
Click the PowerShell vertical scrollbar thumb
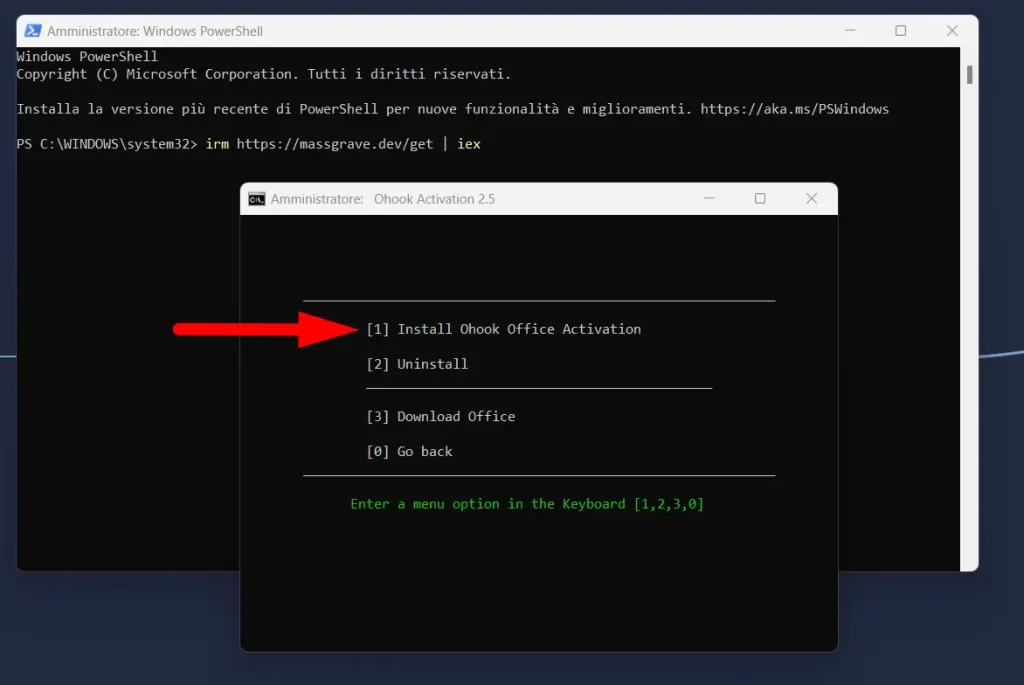click(x=969, y=74)
